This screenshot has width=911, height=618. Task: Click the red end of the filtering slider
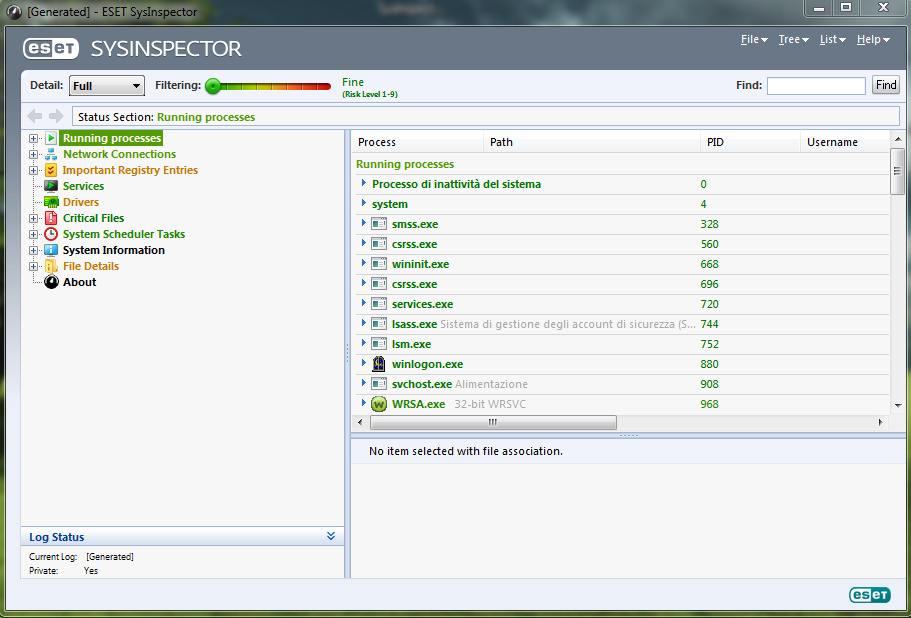pyautogui.click(x=324, y=87)
